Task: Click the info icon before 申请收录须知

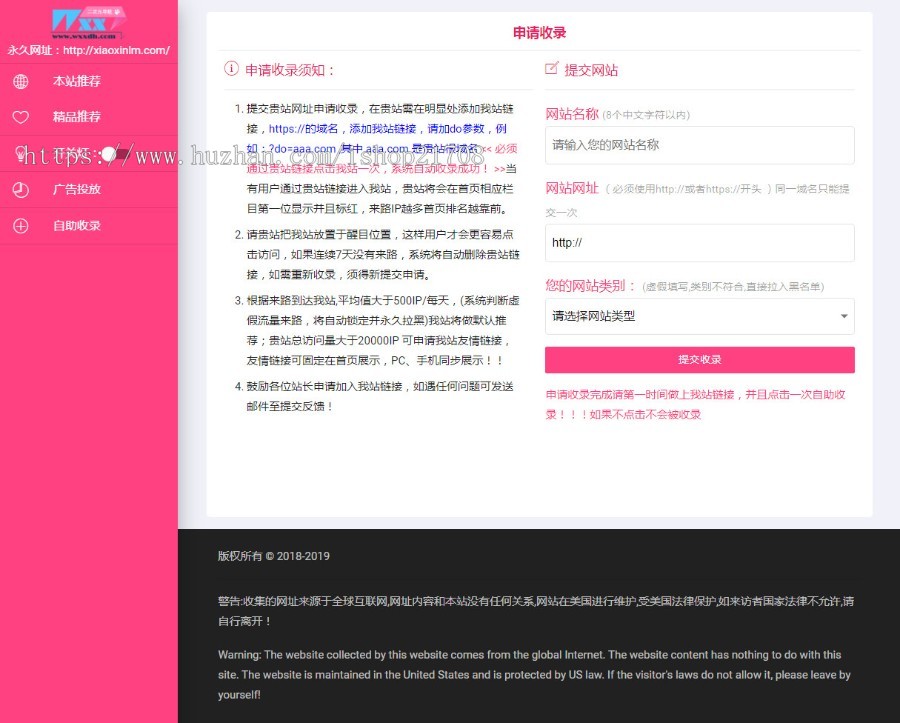Action: (231, 69)
